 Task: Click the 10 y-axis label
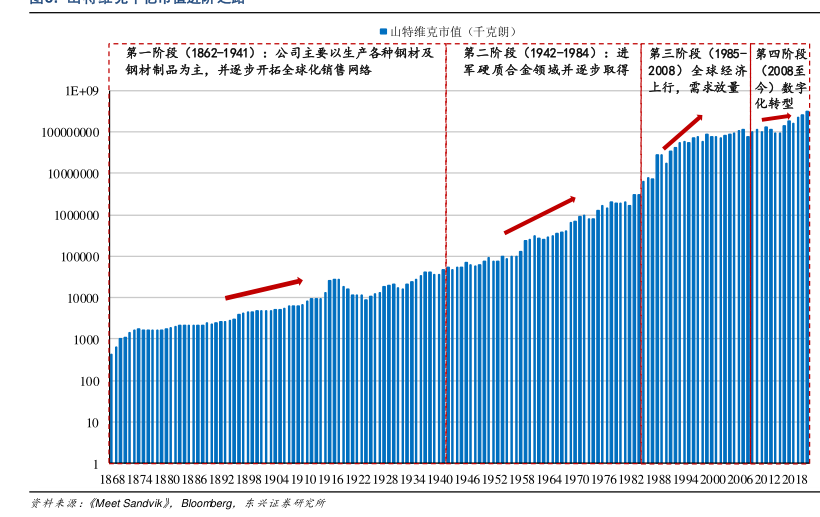(92, 423)
